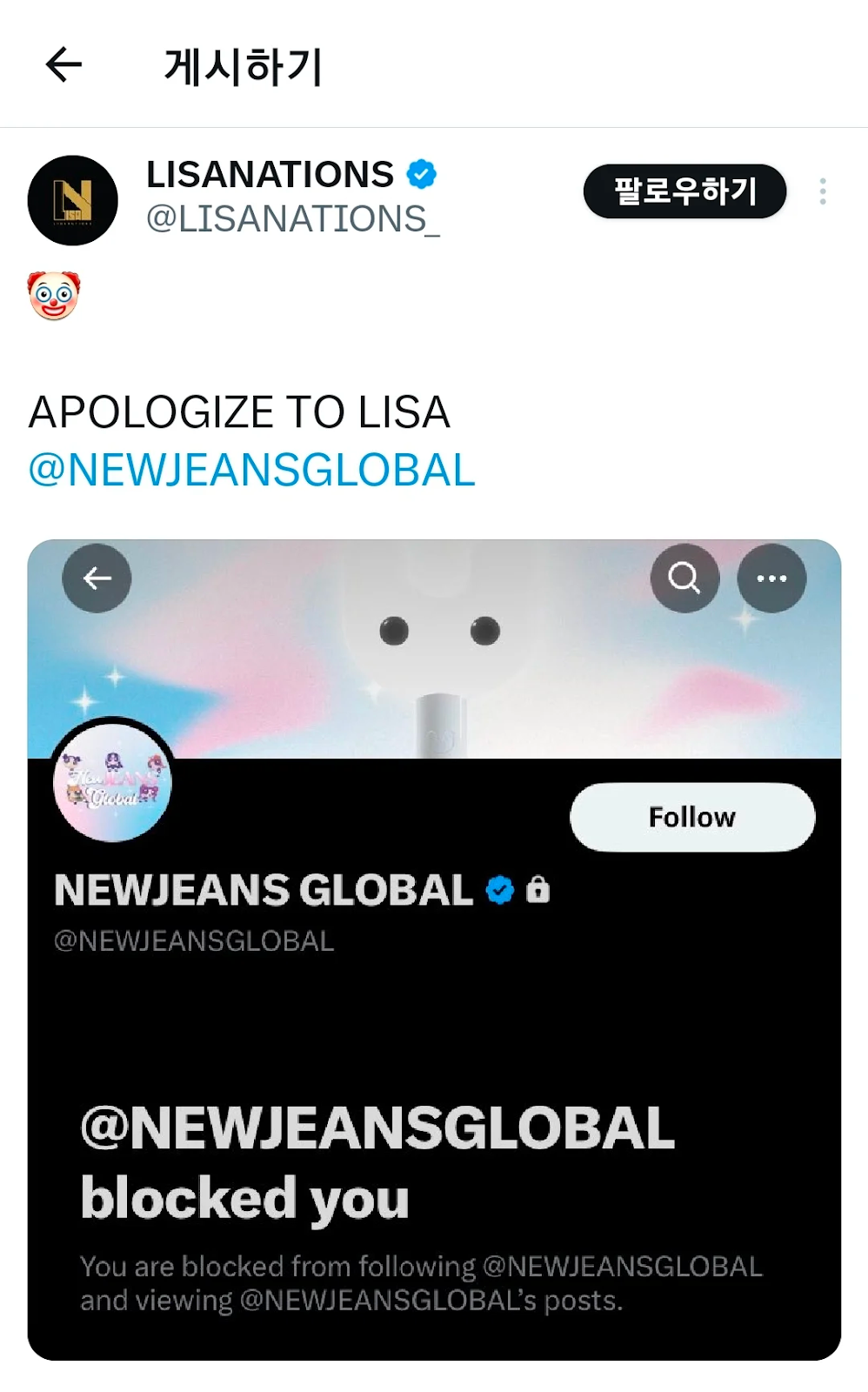
Task: Click the white Follow button
Action: pyautogui.click(x=692, y=817)
